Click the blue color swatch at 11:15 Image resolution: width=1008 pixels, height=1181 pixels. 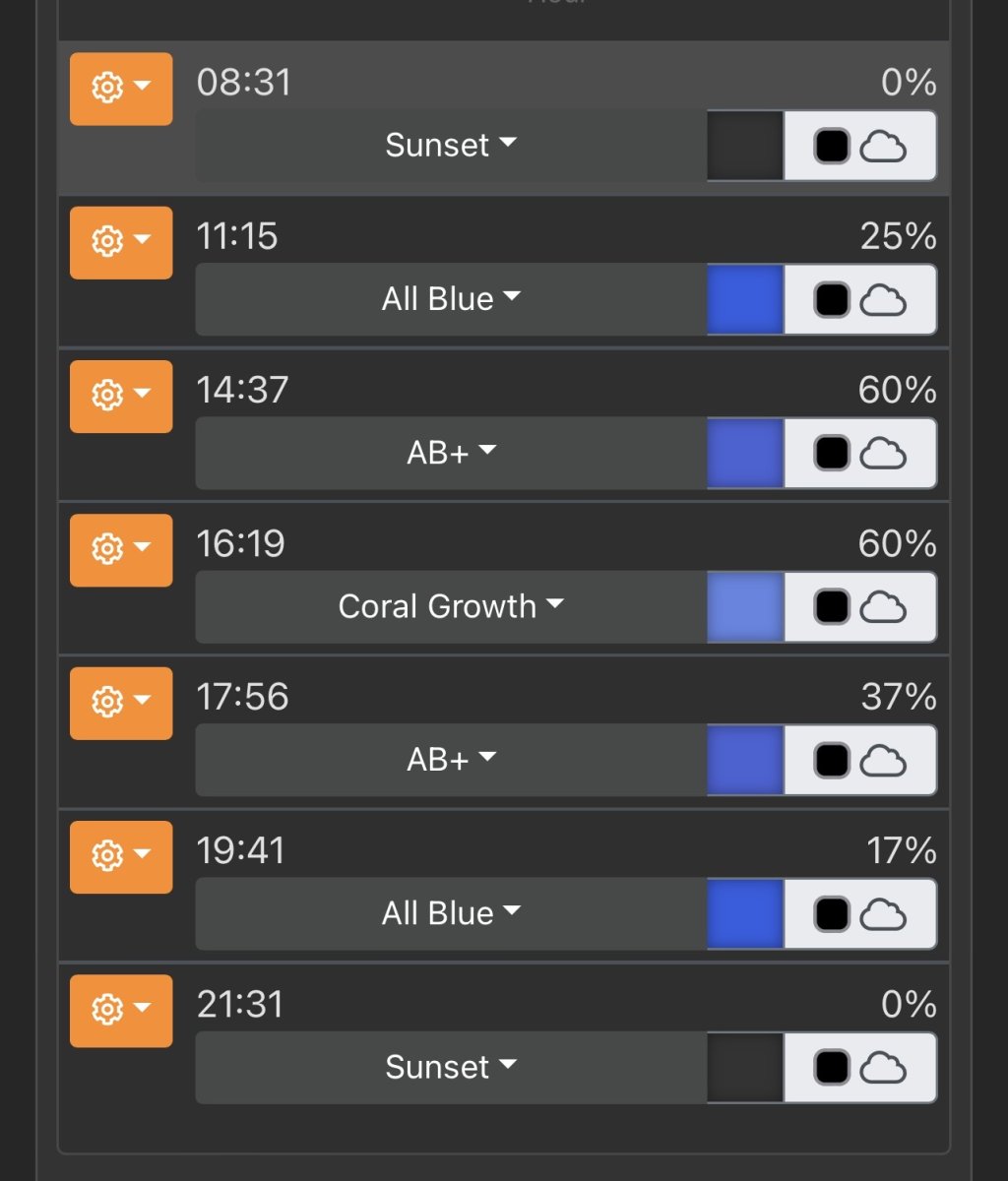(x=745, y=299)
